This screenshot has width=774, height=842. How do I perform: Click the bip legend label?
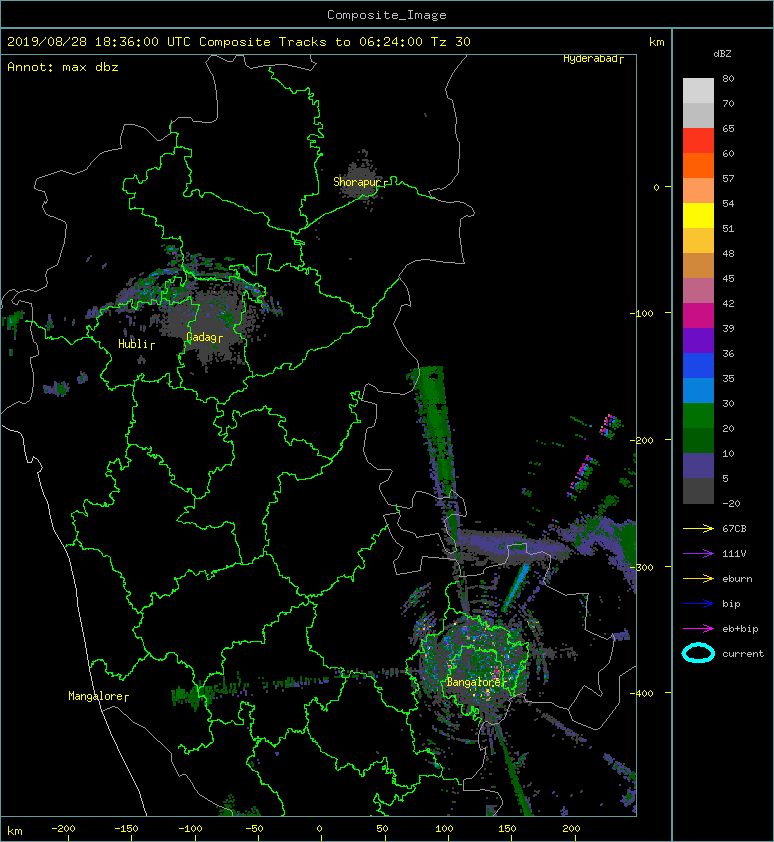click(x=731, y=604)
